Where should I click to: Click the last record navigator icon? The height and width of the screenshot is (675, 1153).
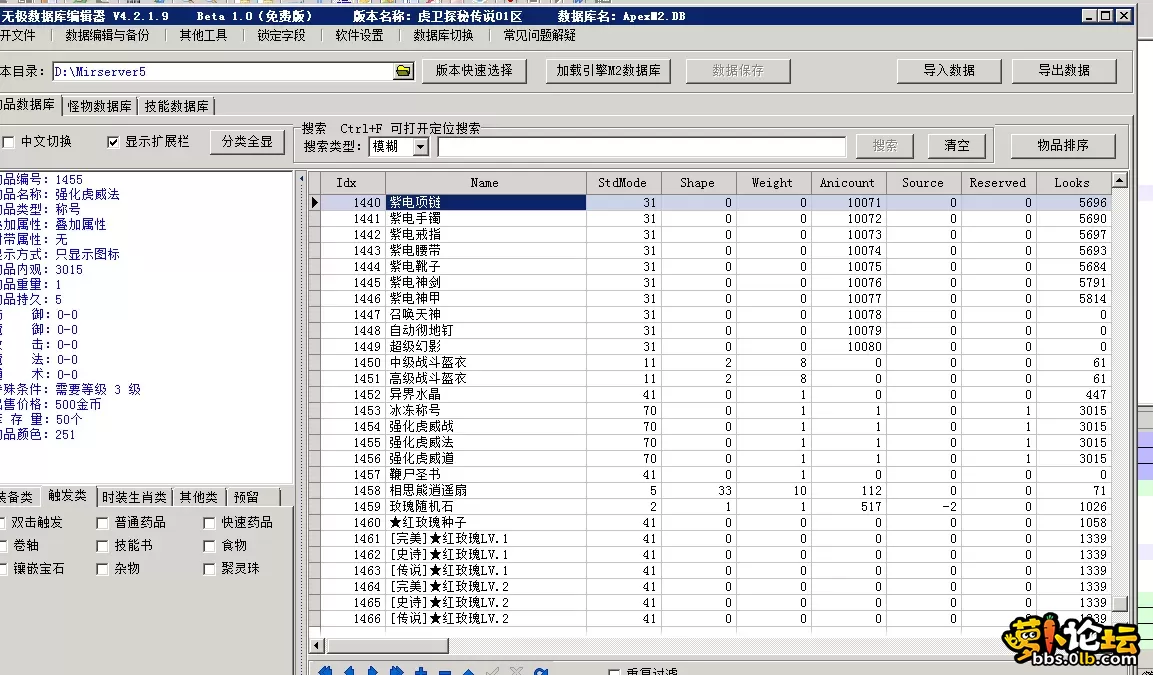click(x=397, y=670)
